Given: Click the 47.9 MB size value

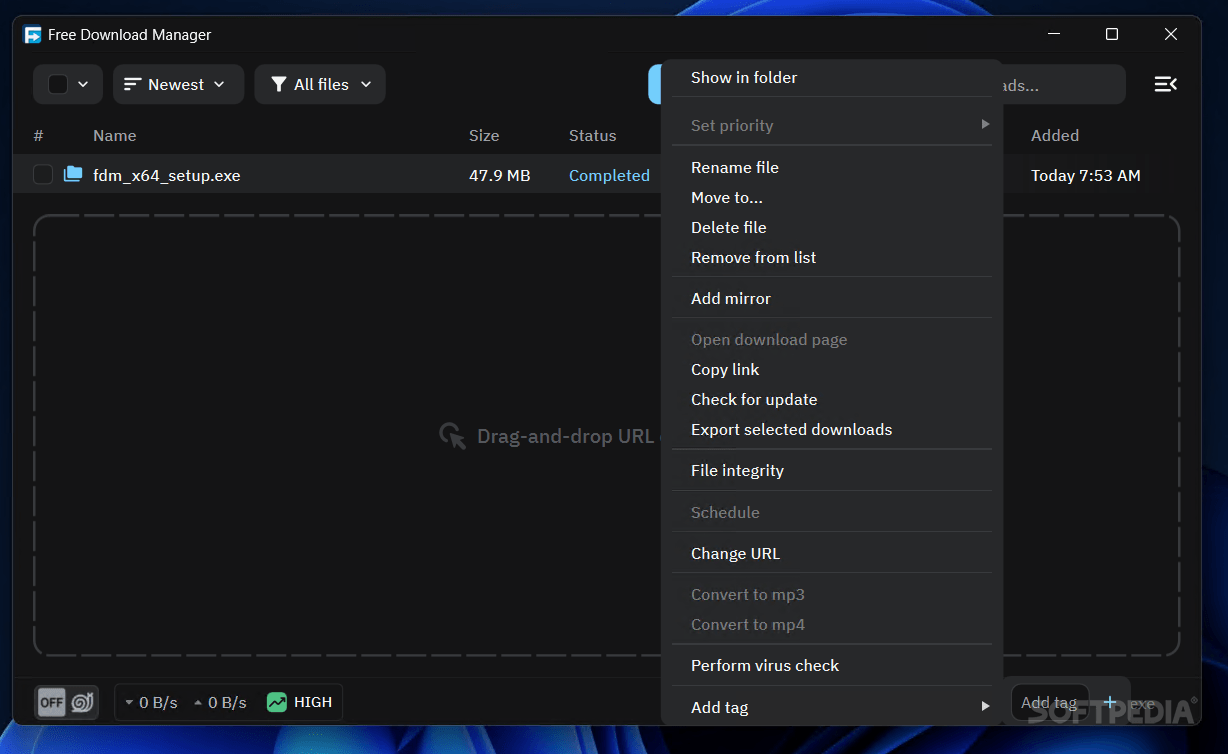Looking at the screenshot, I should coord(500,175).
